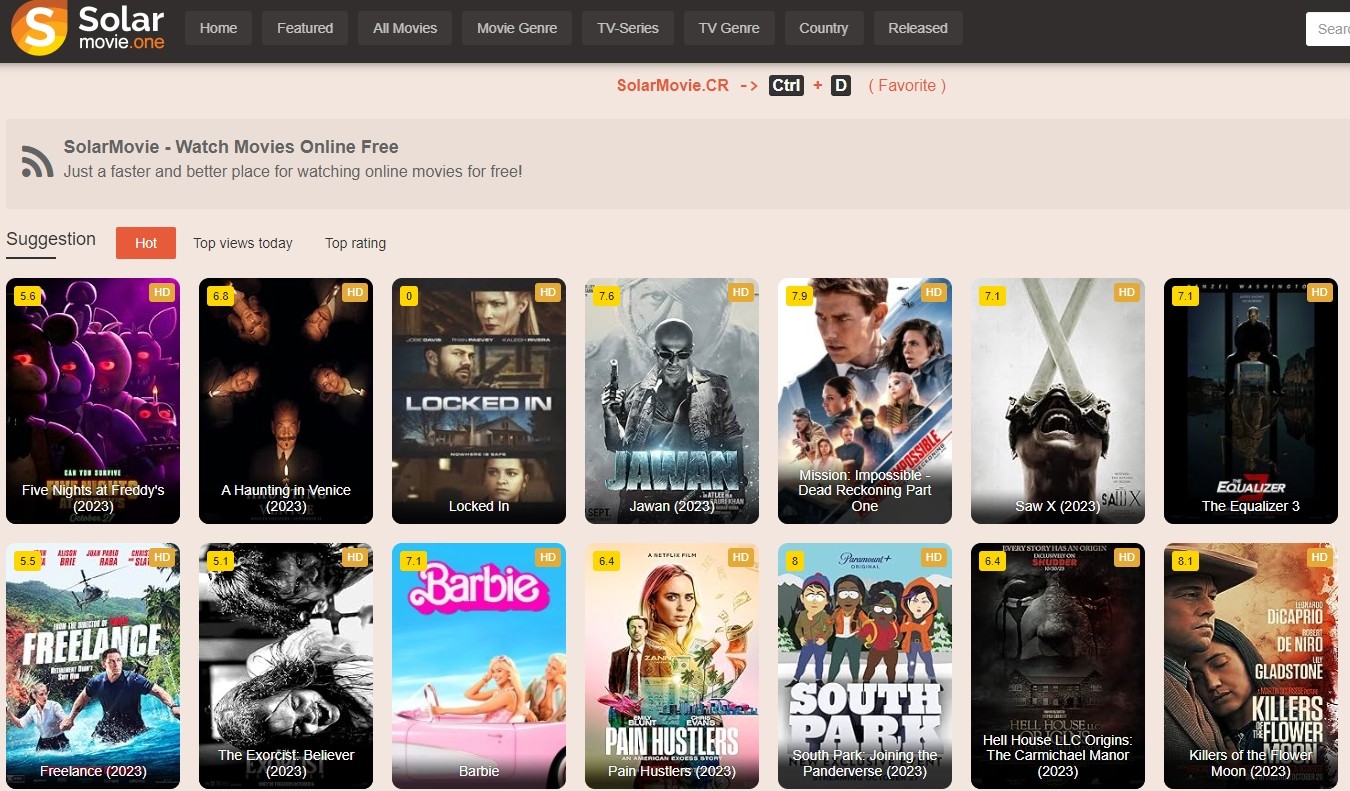The width and height of the screenshot is (1350, 791).
Task: Click the 5.1 rating badge
Action: pyautogui.click(x=220, y=561)
